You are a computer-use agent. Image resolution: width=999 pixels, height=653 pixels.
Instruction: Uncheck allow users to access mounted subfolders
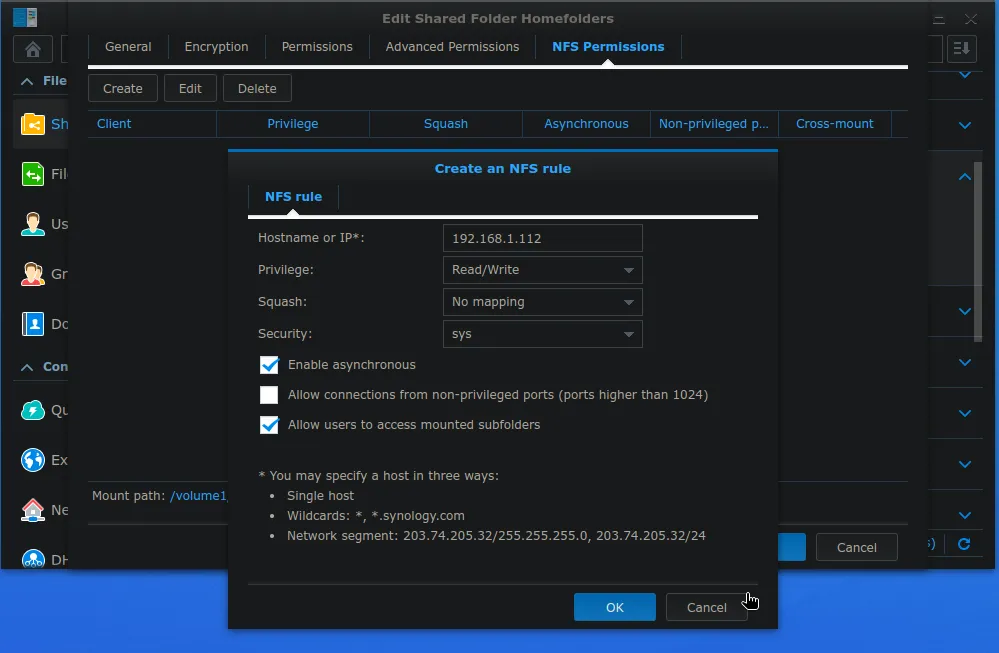point(269,425)
